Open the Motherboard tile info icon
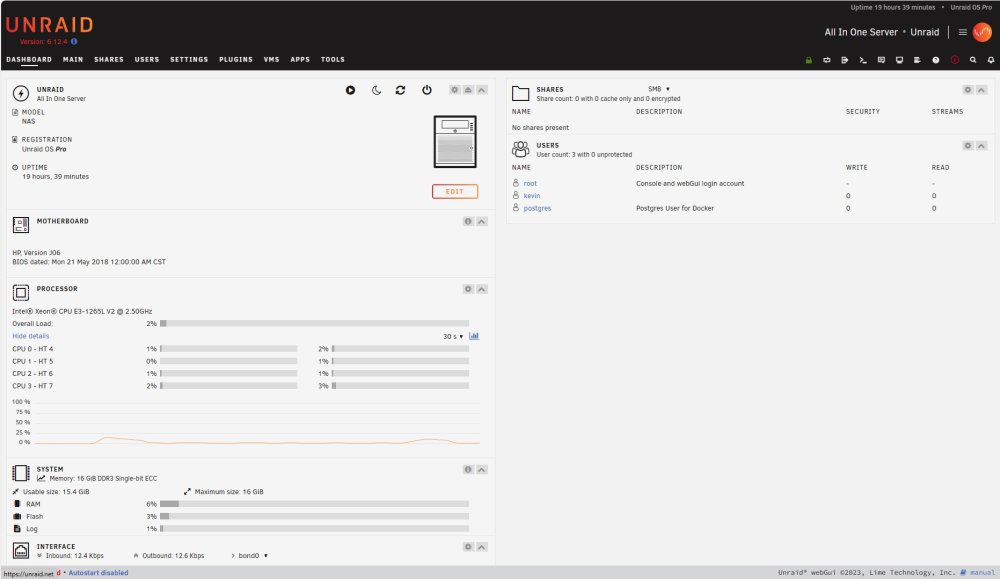 point(468,221)
